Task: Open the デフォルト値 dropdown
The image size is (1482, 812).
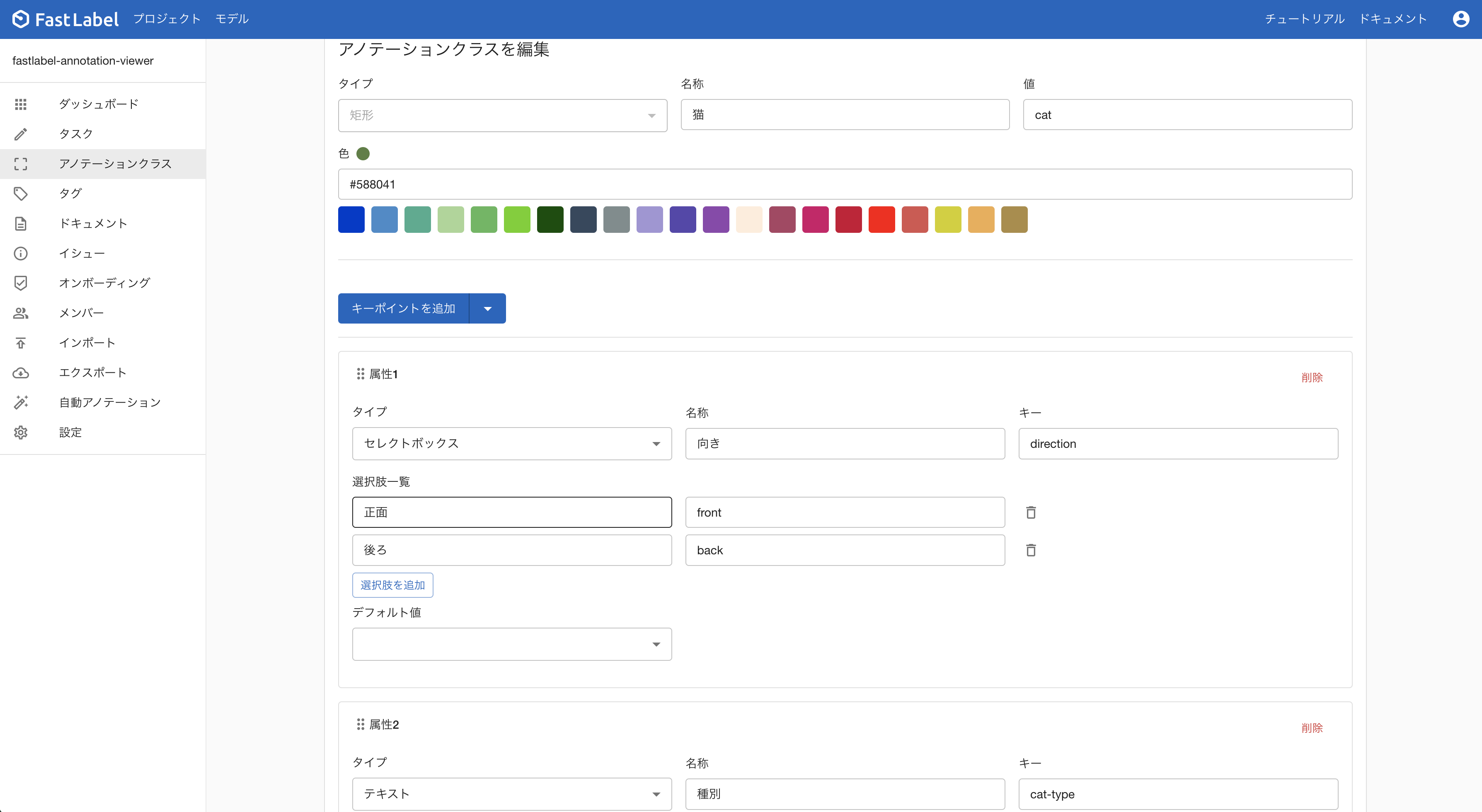Action: (511, 644)
